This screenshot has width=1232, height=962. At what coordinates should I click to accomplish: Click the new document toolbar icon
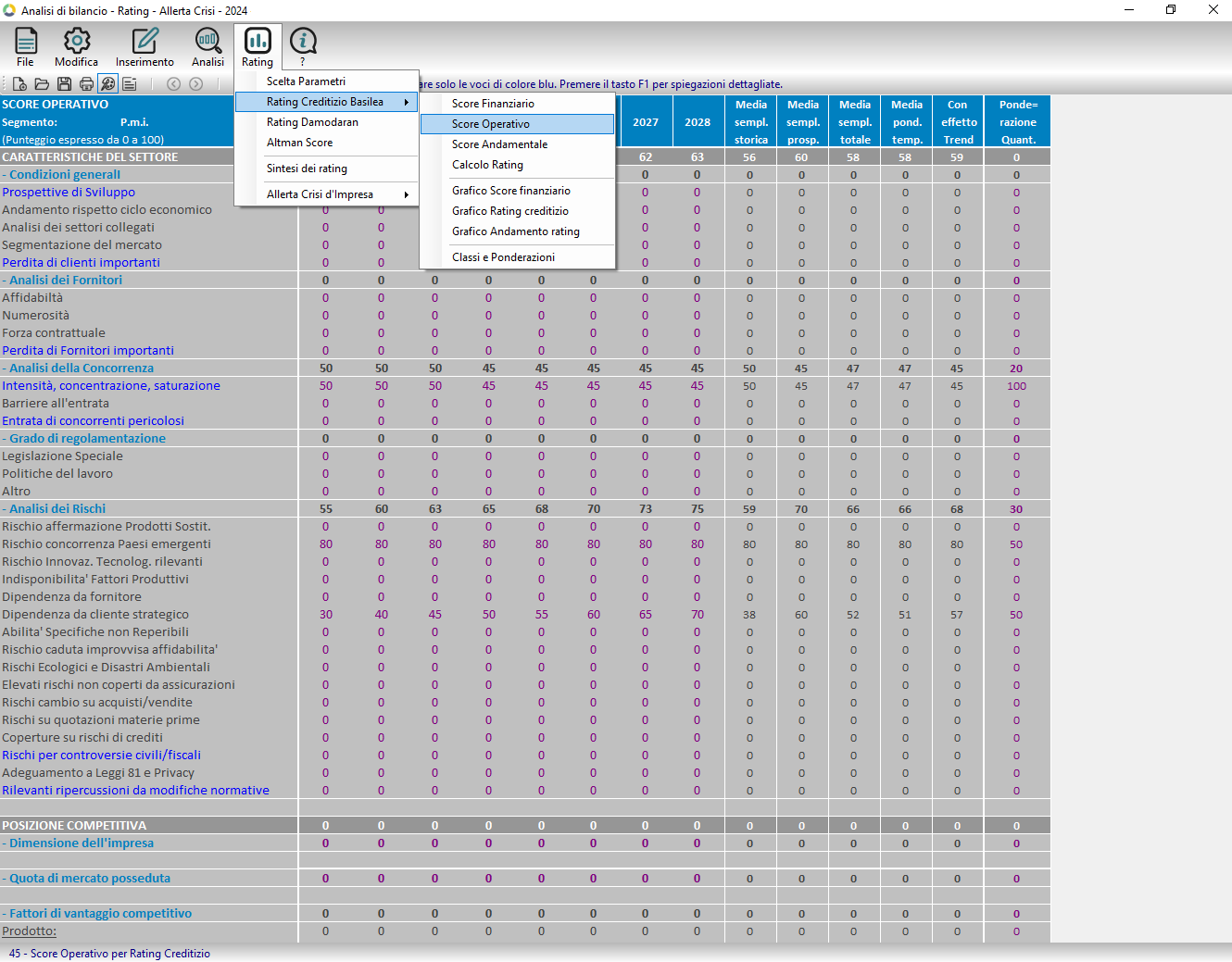coord(19,84)
